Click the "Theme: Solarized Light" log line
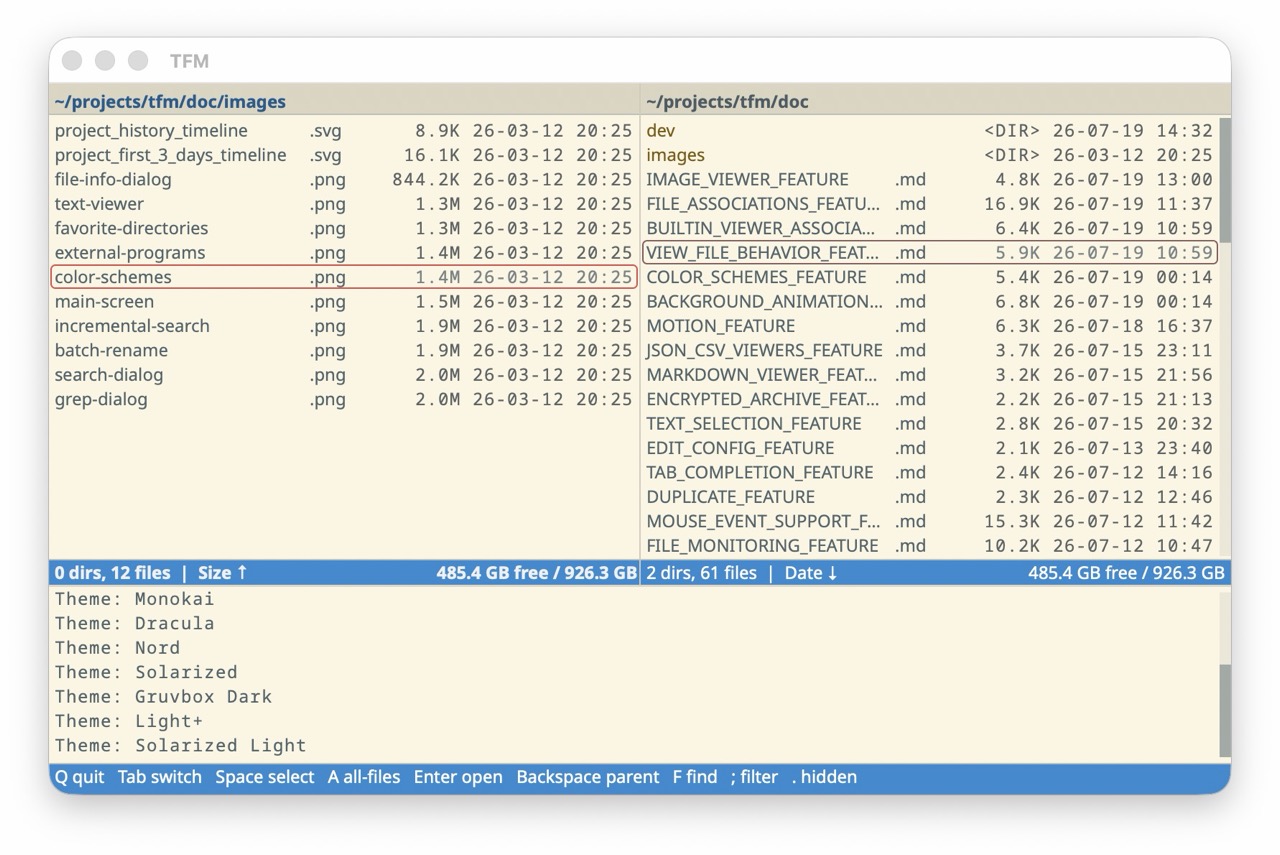This screenshot has height=855, width=1280. pos(181,746)
